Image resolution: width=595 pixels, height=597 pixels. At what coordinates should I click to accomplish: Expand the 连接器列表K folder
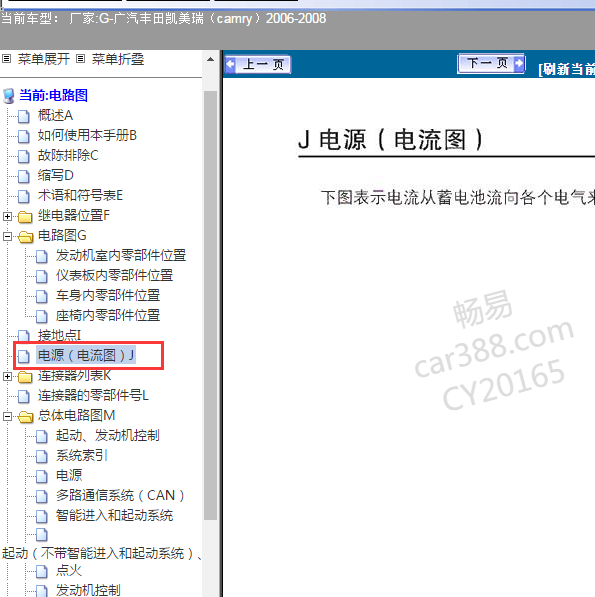7,377
